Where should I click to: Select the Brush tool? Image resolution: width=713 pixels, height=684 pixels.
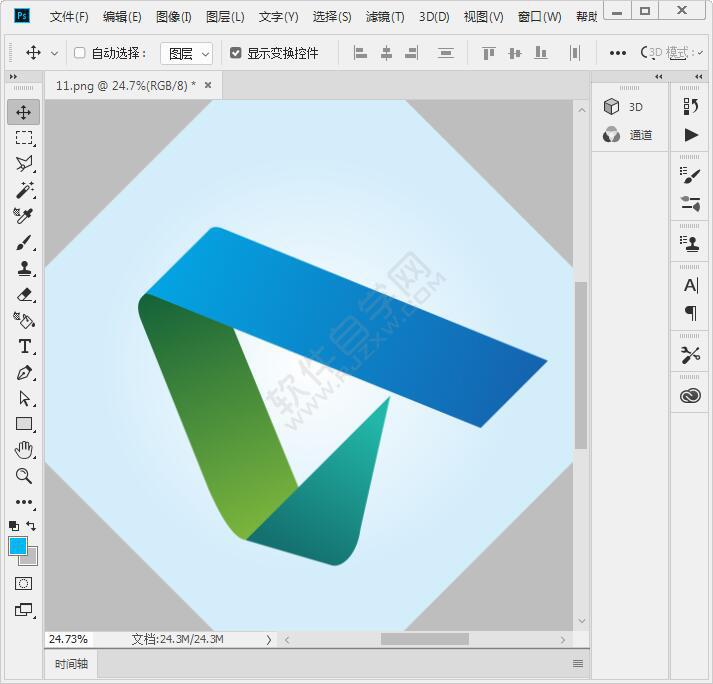[x=24, y=242]
